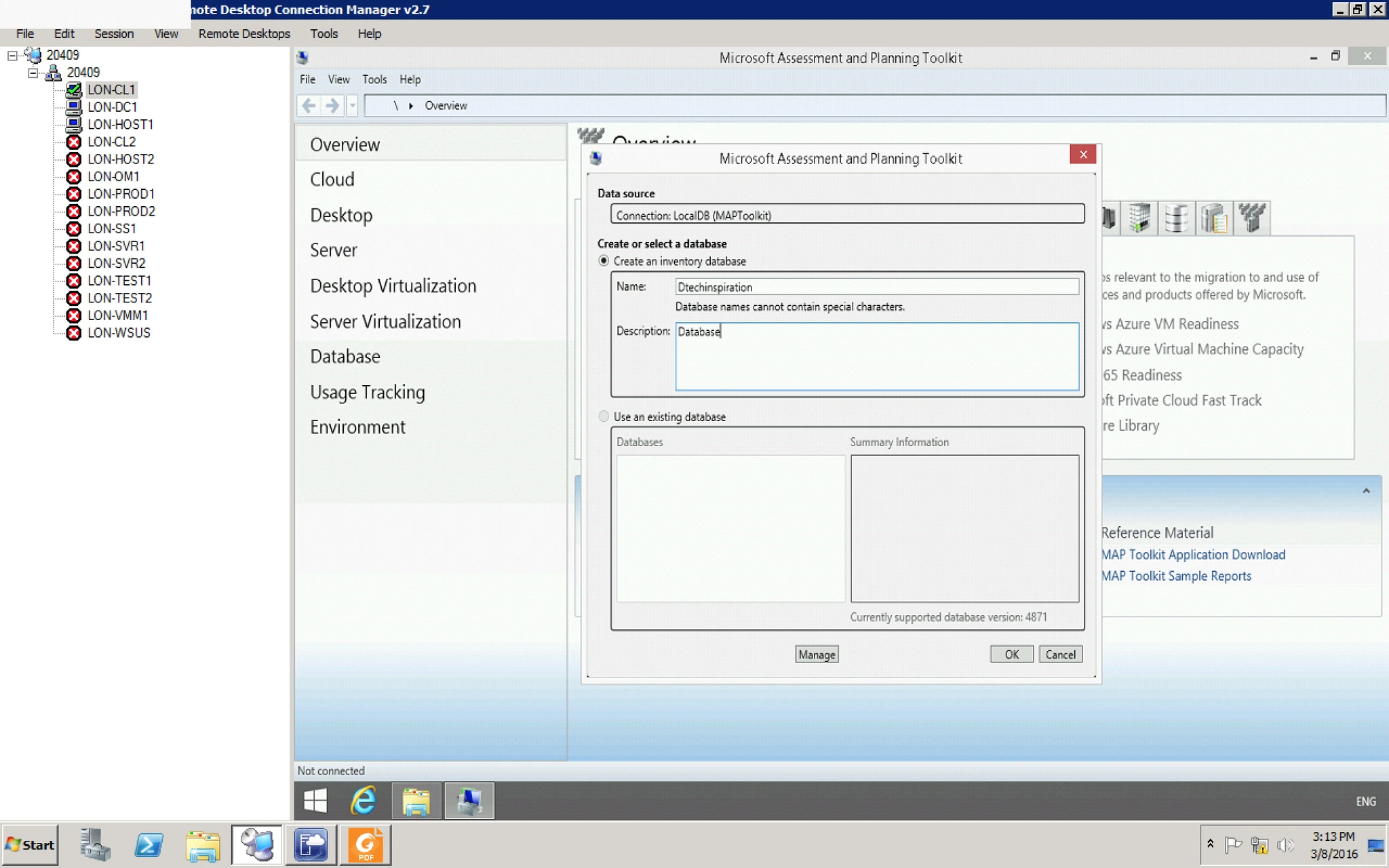Select the LON-CL1 connected computer icon
Viewport: 1389px width, 868px height.
point(74,90)
